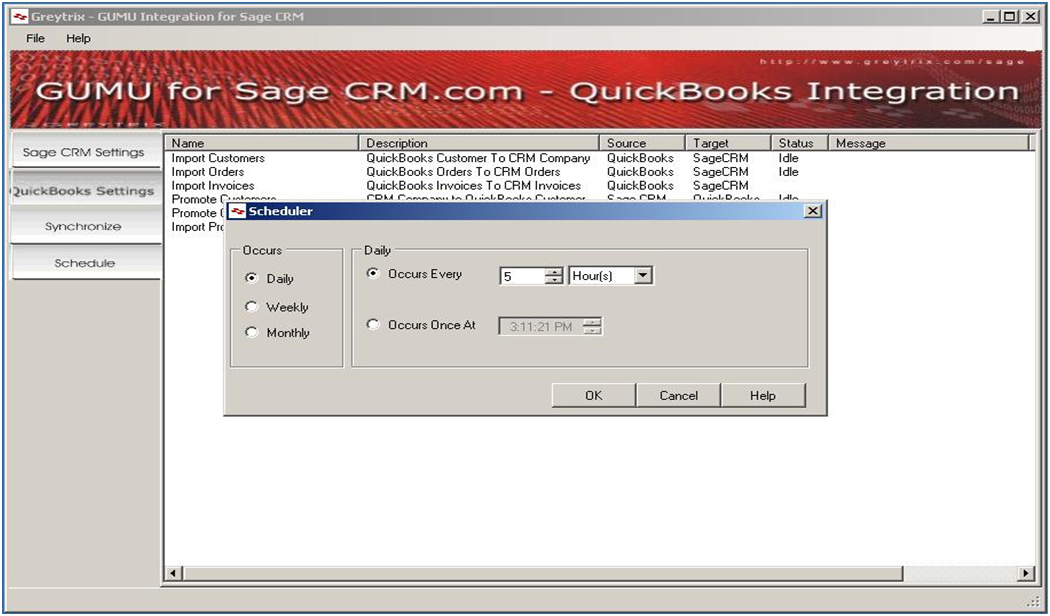Click the SageCRM target of Import Orders
Screen dimensions: 1050x616
tap(721, 171)
